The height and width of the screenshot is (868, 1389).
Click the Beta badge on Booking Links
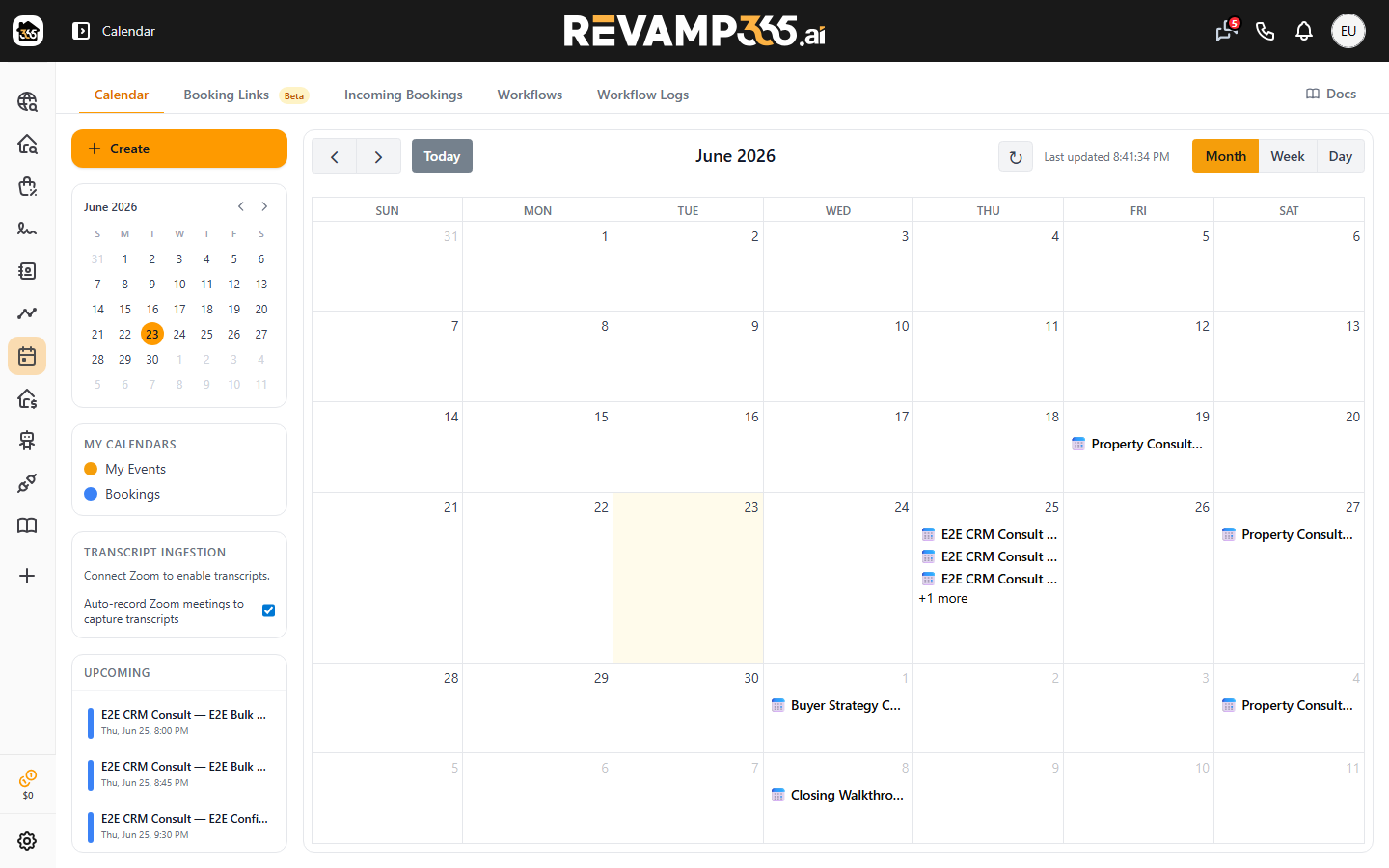coord(294,95)
